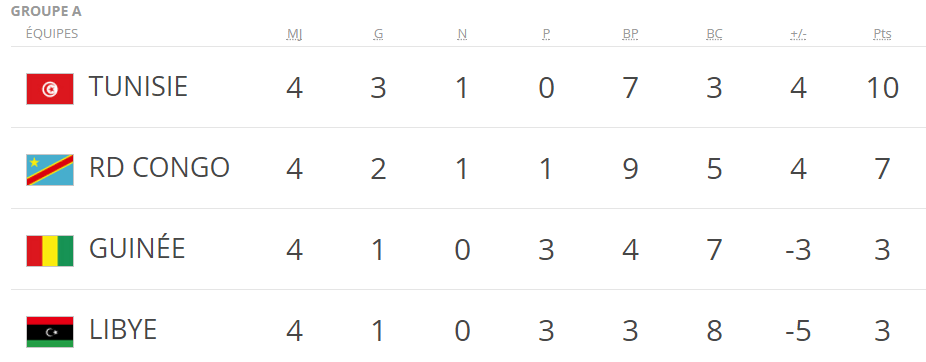Click the BP column header
Image resolution: width=926 pixels, height=362 pixels.
630,34
